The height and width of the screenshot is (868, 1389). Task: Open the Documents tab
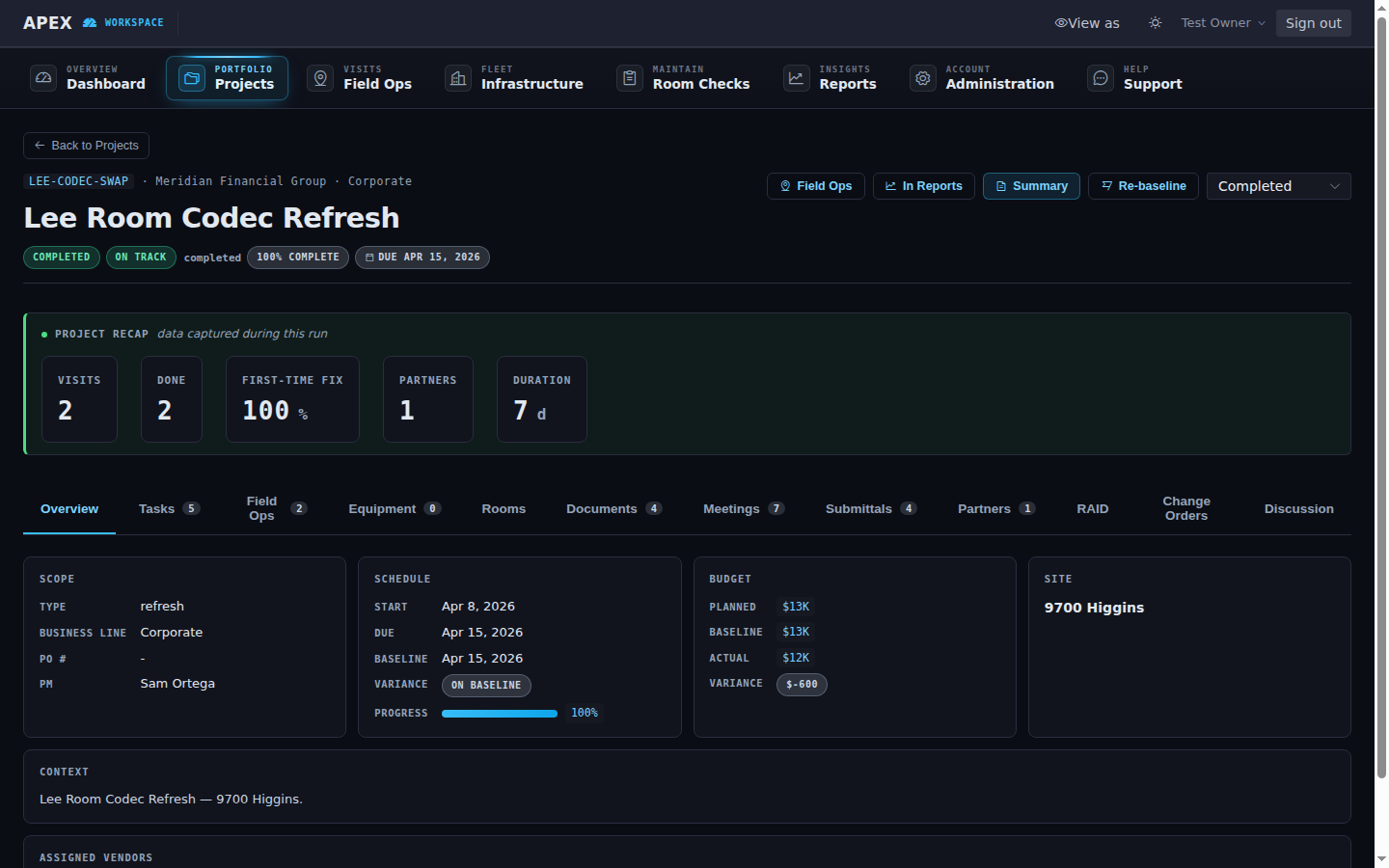click(613, 509)
